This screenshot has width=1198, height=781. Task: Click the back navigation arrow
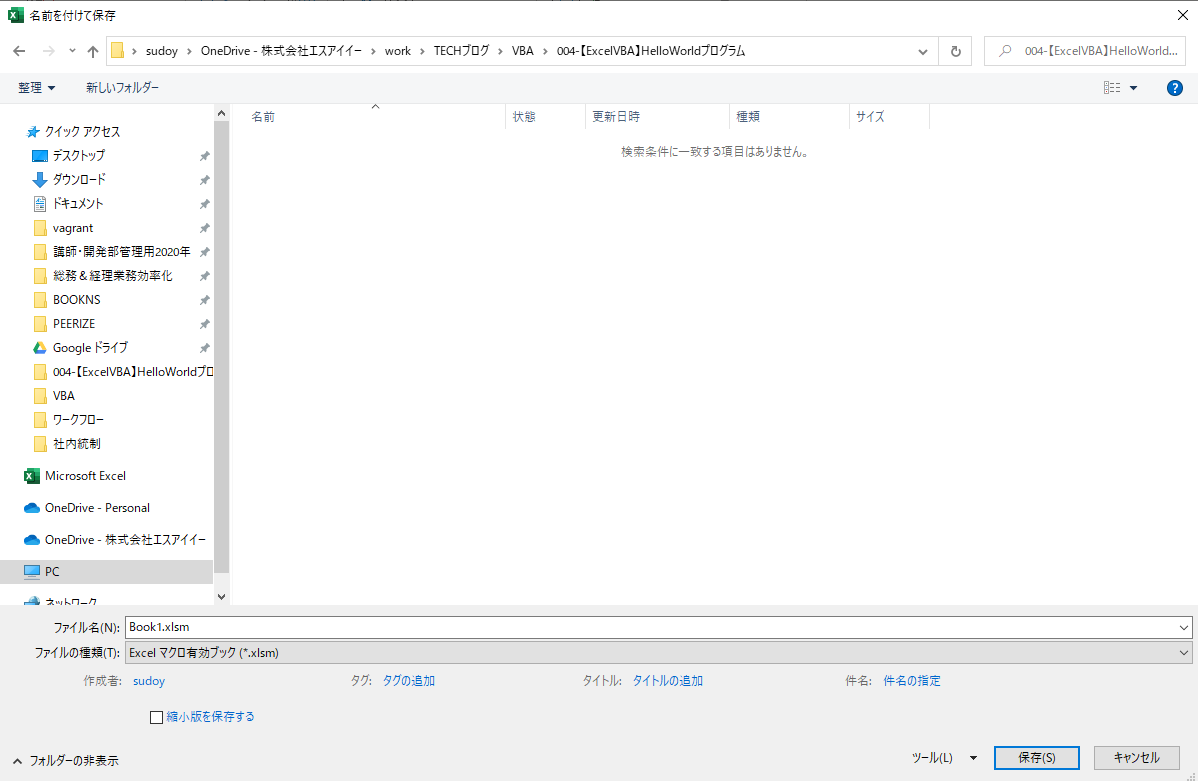click(x=19, y=51)
